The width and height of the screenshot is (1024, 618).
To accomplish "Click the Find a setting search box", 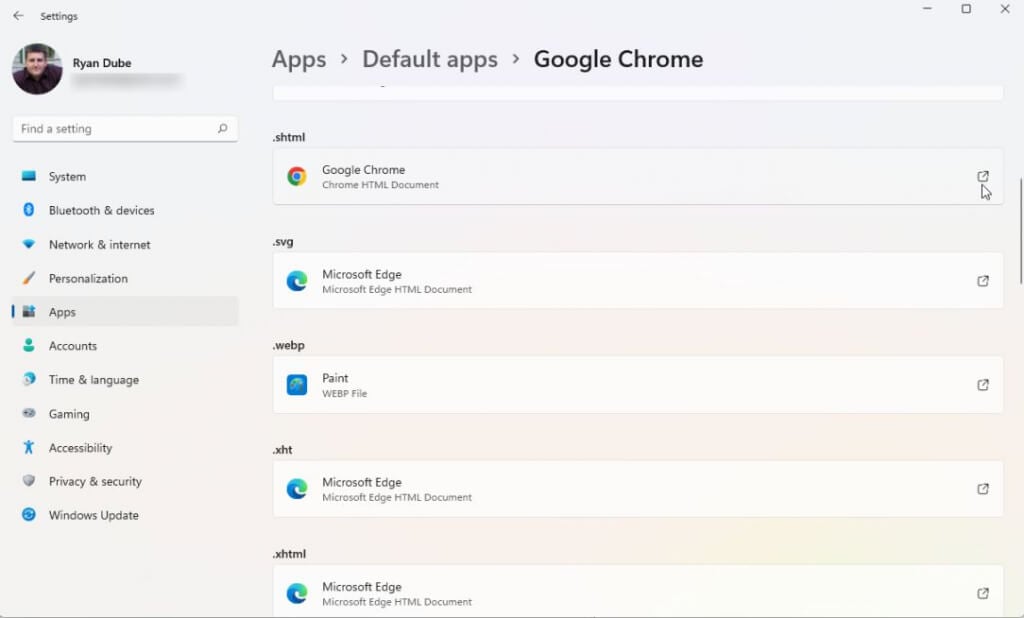I will 115,129.
